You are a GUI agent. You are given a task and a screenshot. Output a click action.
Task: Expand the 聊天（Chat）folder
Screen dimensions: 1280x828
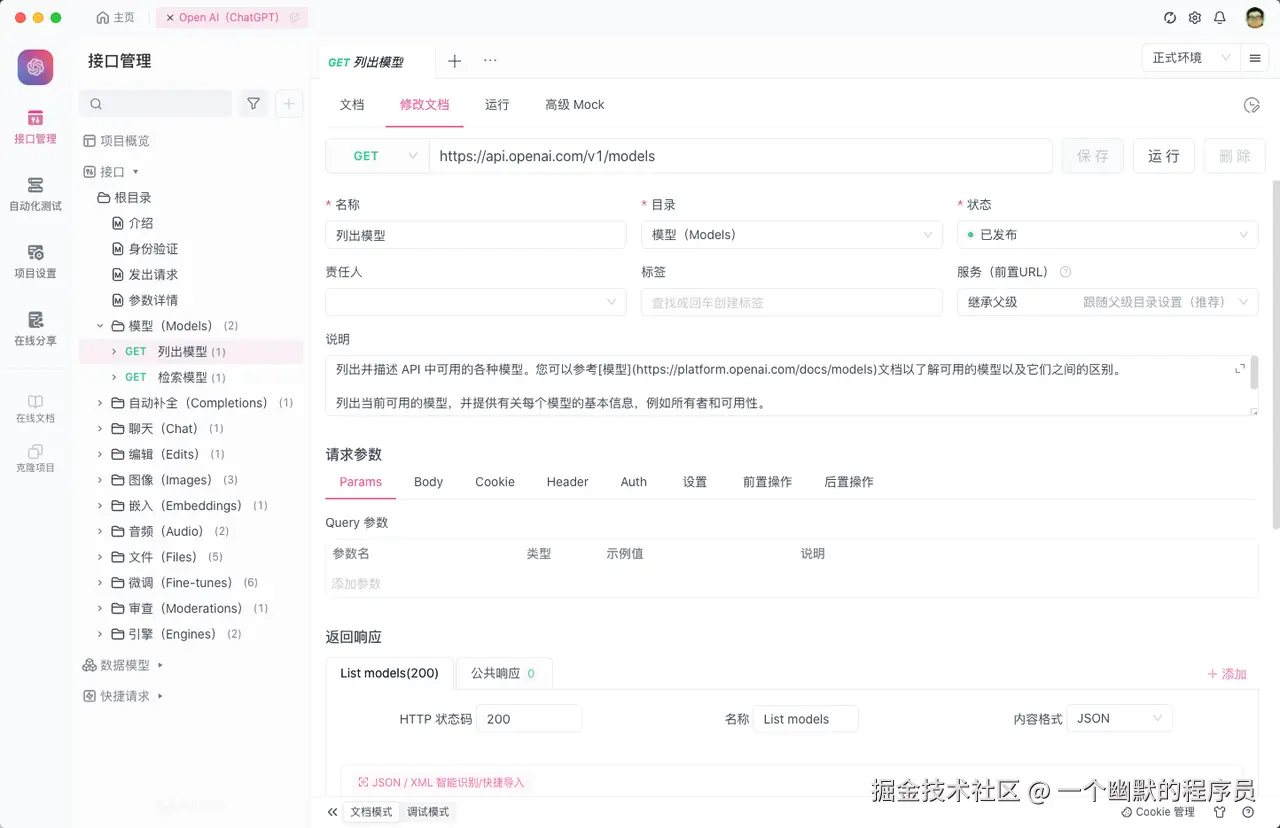click(x=101, y=429)
